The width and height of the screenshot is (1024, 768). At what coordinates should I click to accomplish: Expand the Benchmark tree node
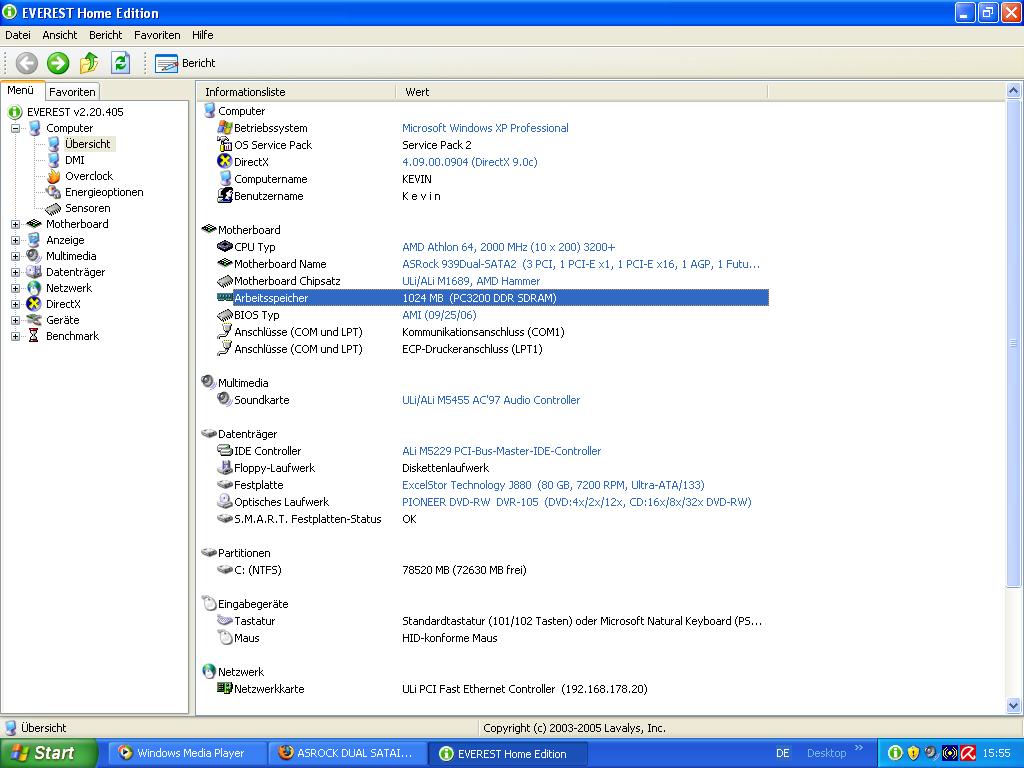[15, 336]
